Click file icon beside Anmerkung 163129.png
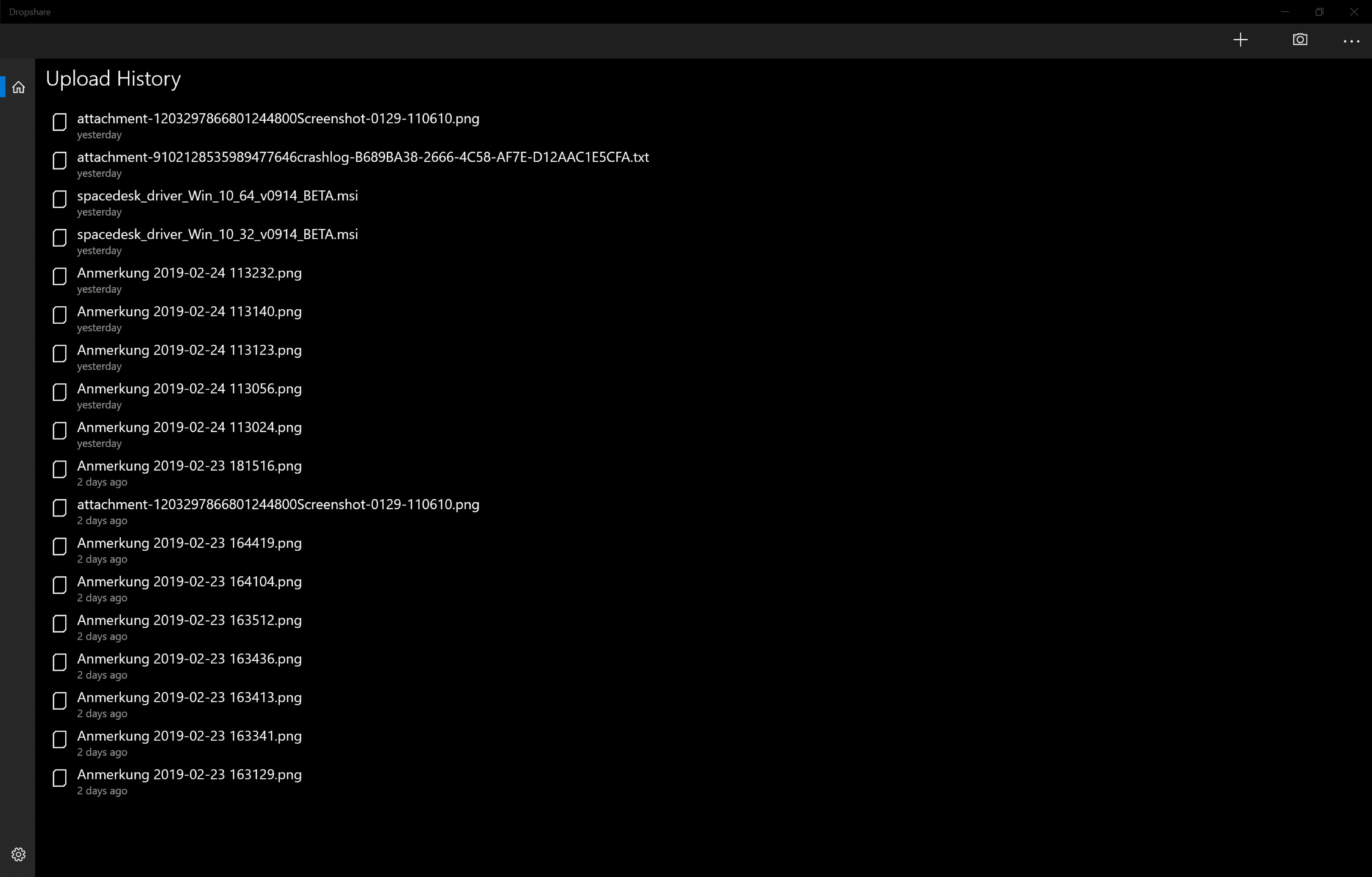Screen dimensions: 1372x877 (x=59, y=778)
